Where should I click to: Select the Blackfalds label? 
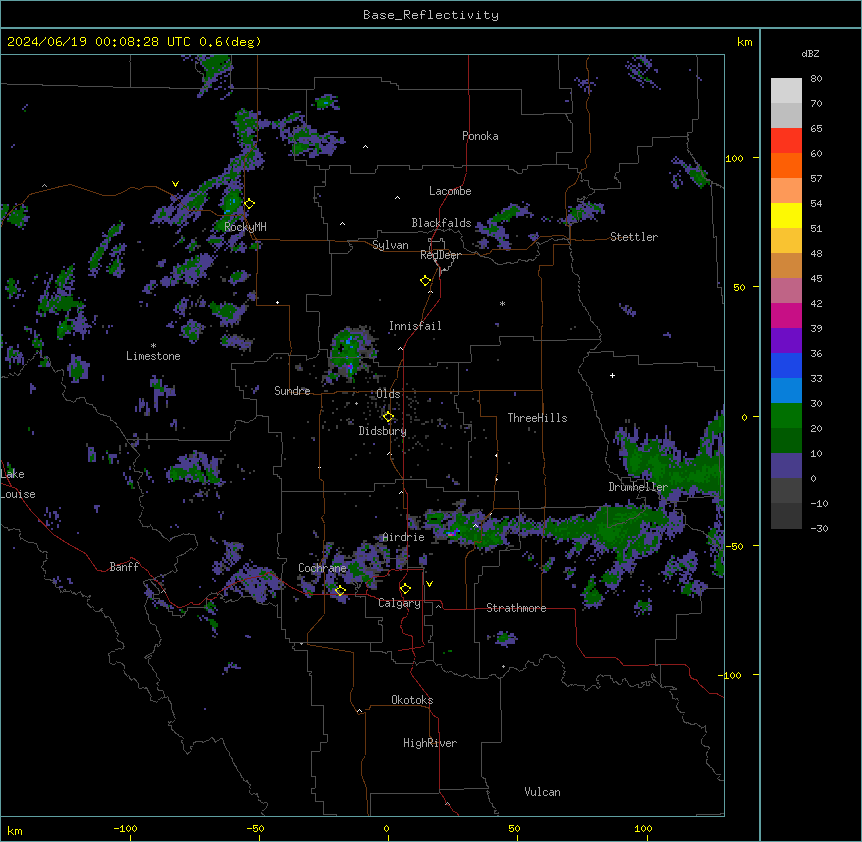(441, 223)
